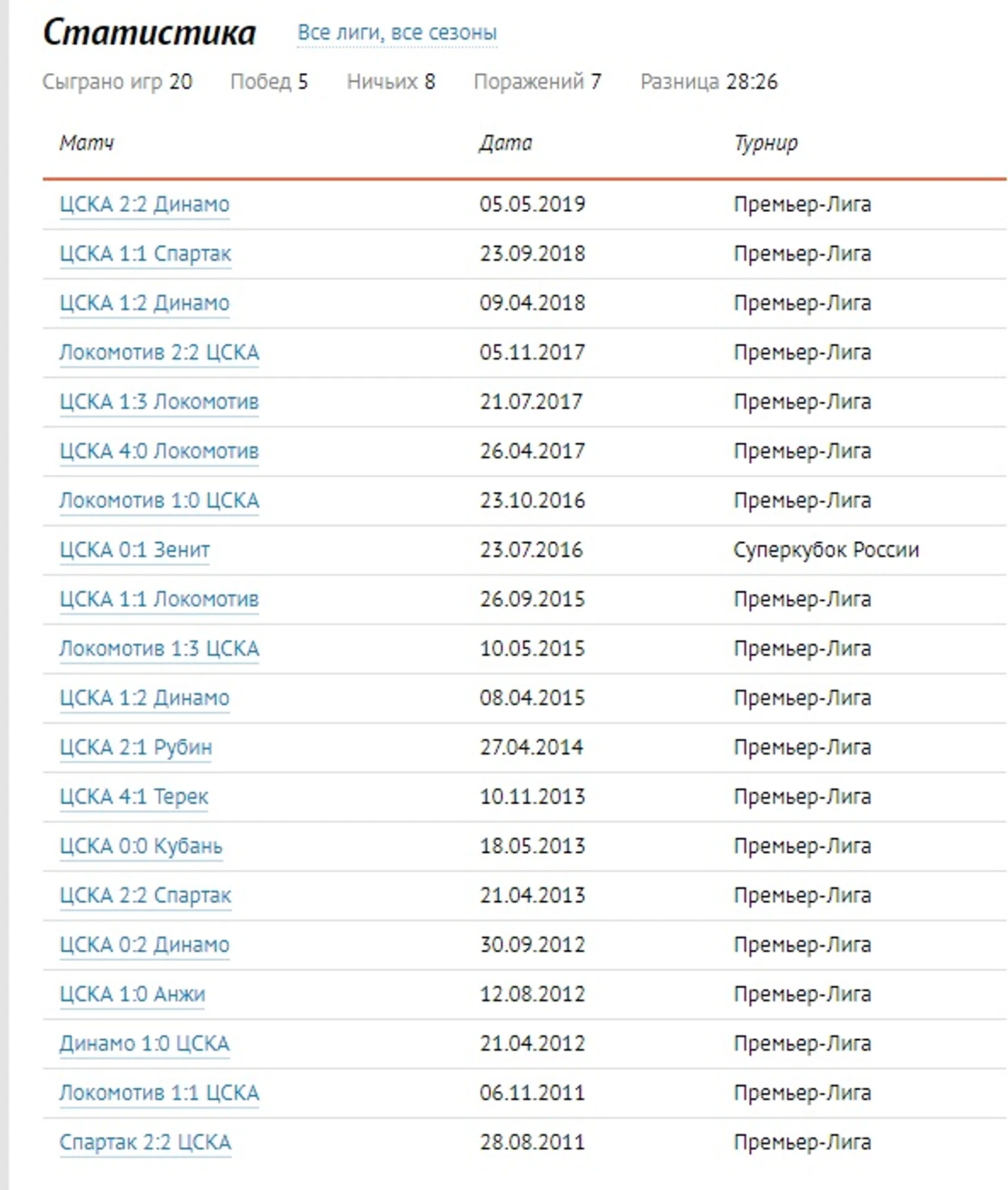Open Локомотив 1:3 ЦСКА match

click(x=159, y=649)
